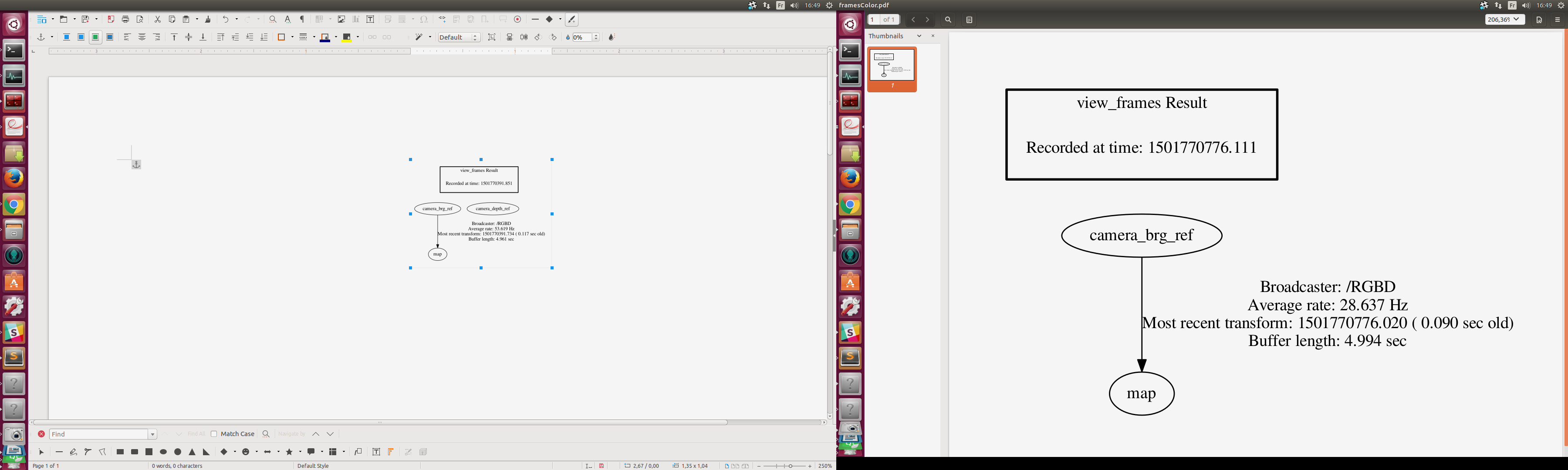The image size is (1568, 470).
Task: Click the Fontwork orange F icon
Action: 391,452
